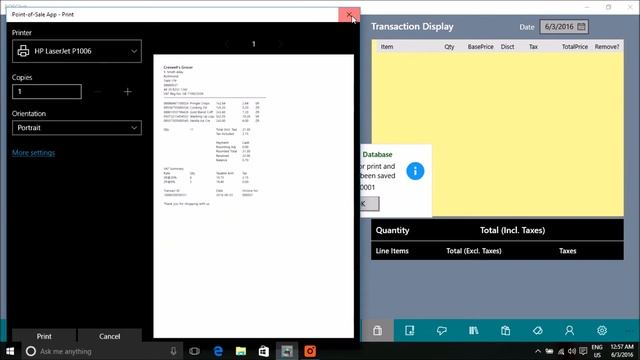The height and width of the screenshot is (360, 640).
Task: Select the user account icon in bottom bar
Action: click(x=569, y=331)
